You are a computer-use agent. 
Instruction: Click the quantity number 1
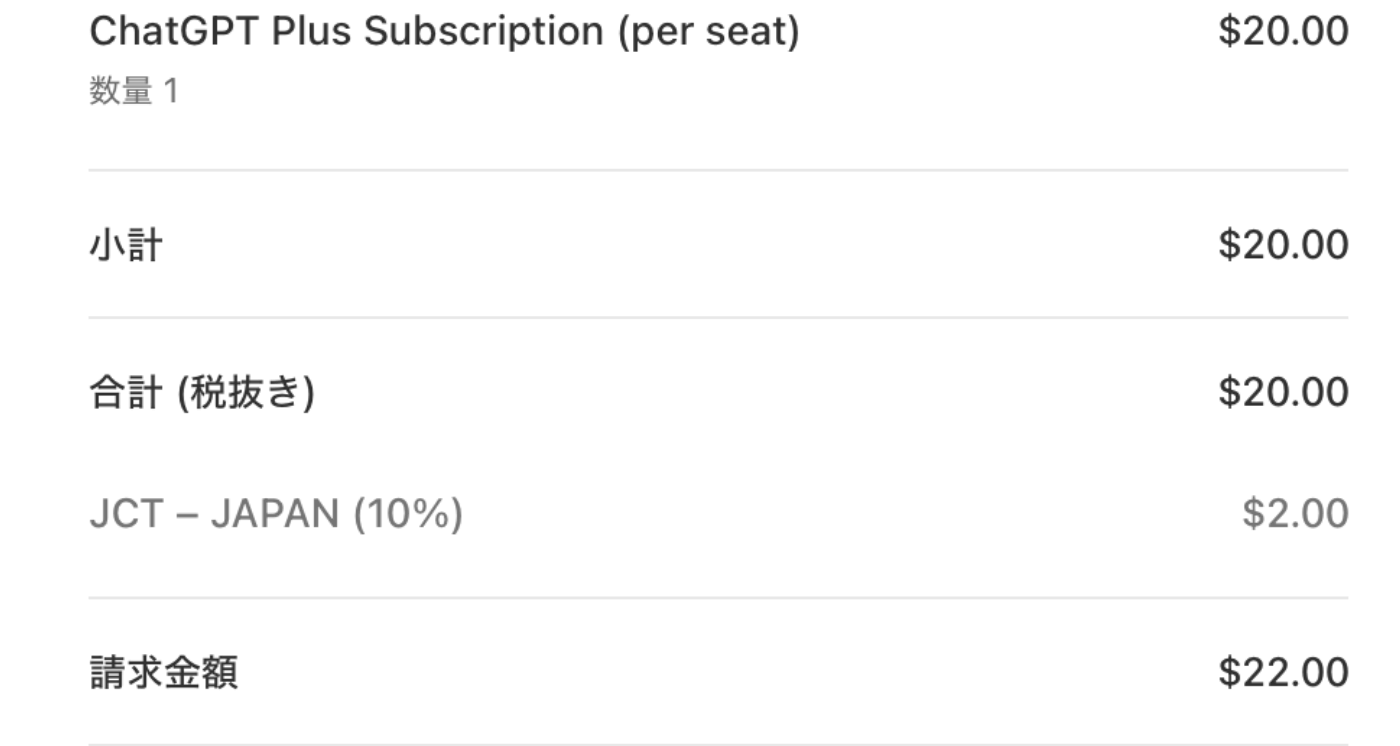click(170, 92)
